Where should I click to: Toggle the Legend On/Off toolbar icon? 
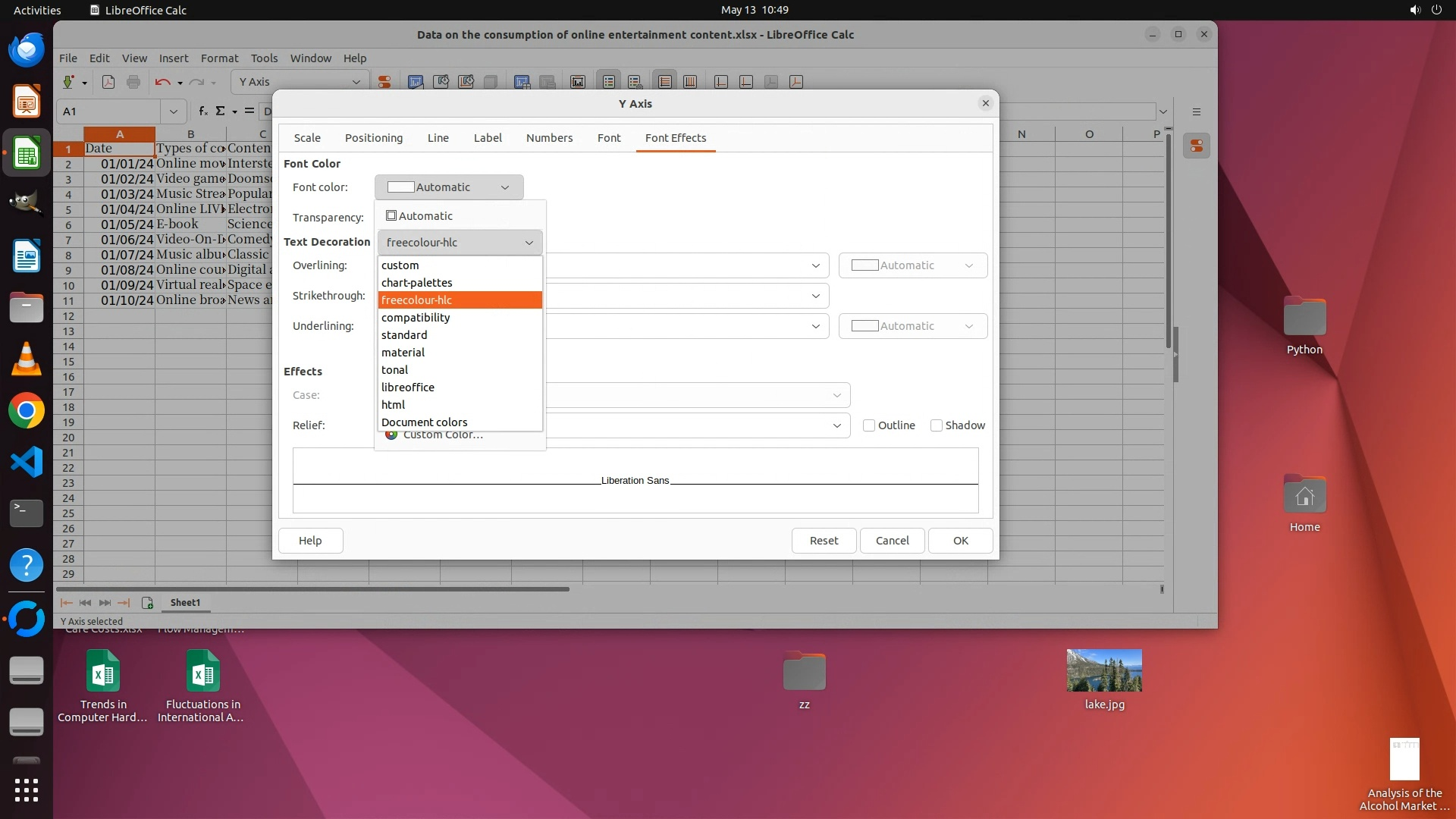pos(609,82)
